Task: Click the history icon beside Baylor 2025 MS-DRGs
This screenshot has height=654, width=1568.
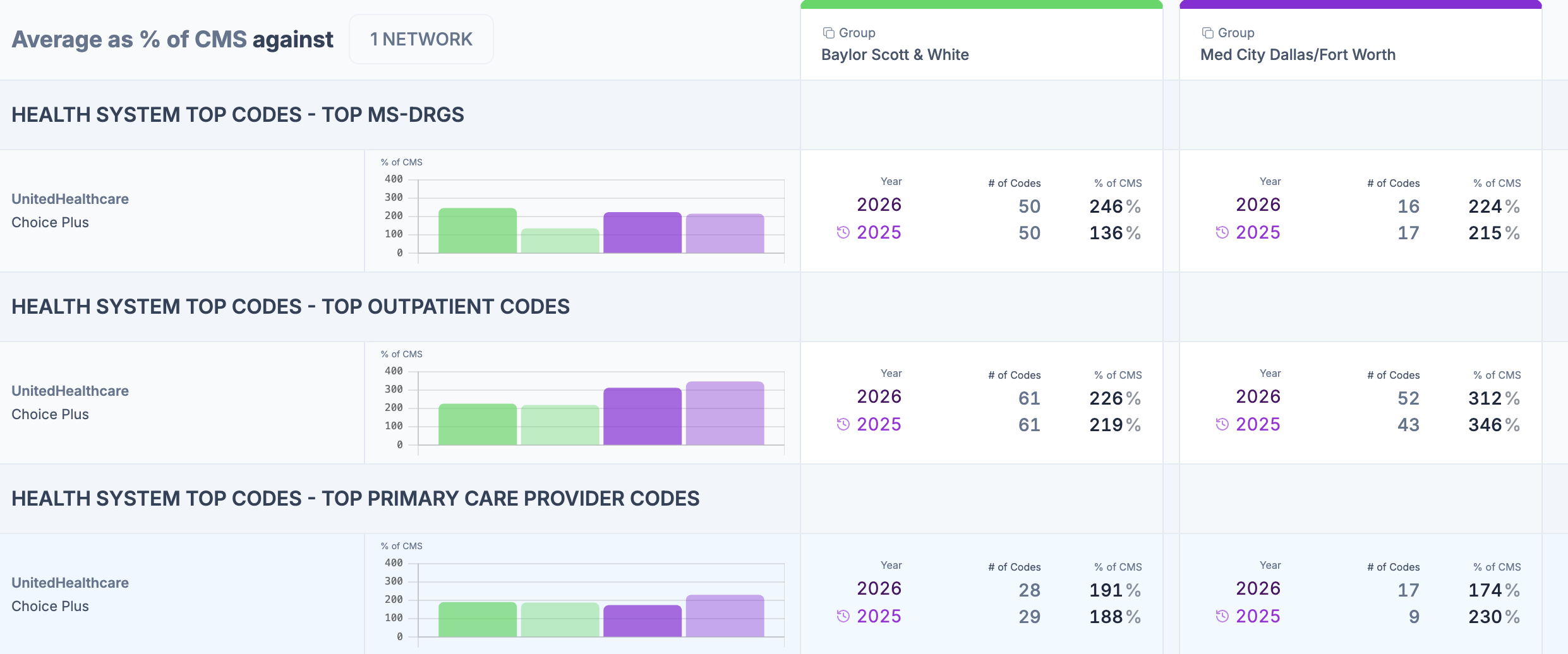Action: coord(843,232)
